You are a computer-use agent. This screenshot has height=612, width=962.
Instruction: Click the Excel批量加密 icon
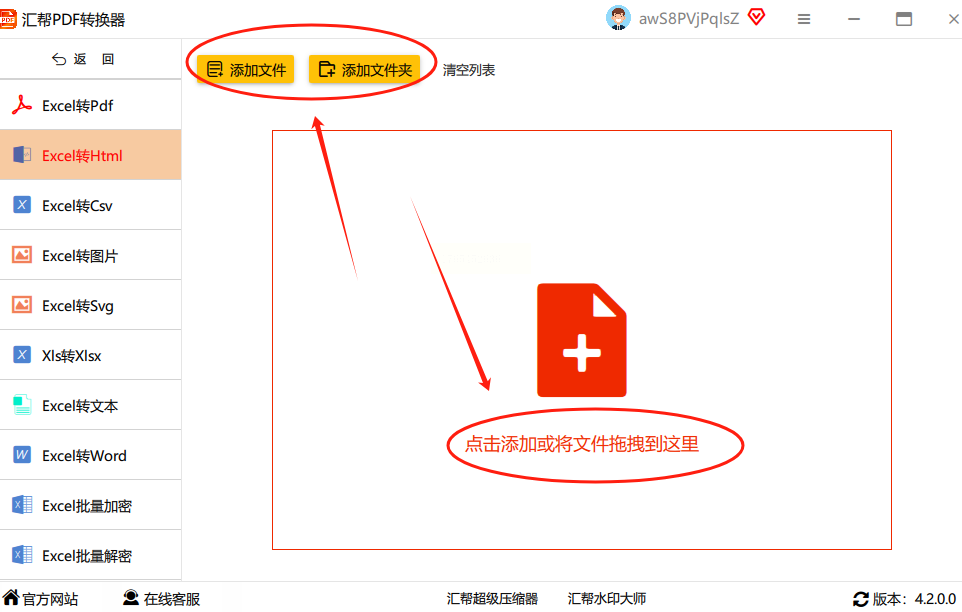coord(23,505)
